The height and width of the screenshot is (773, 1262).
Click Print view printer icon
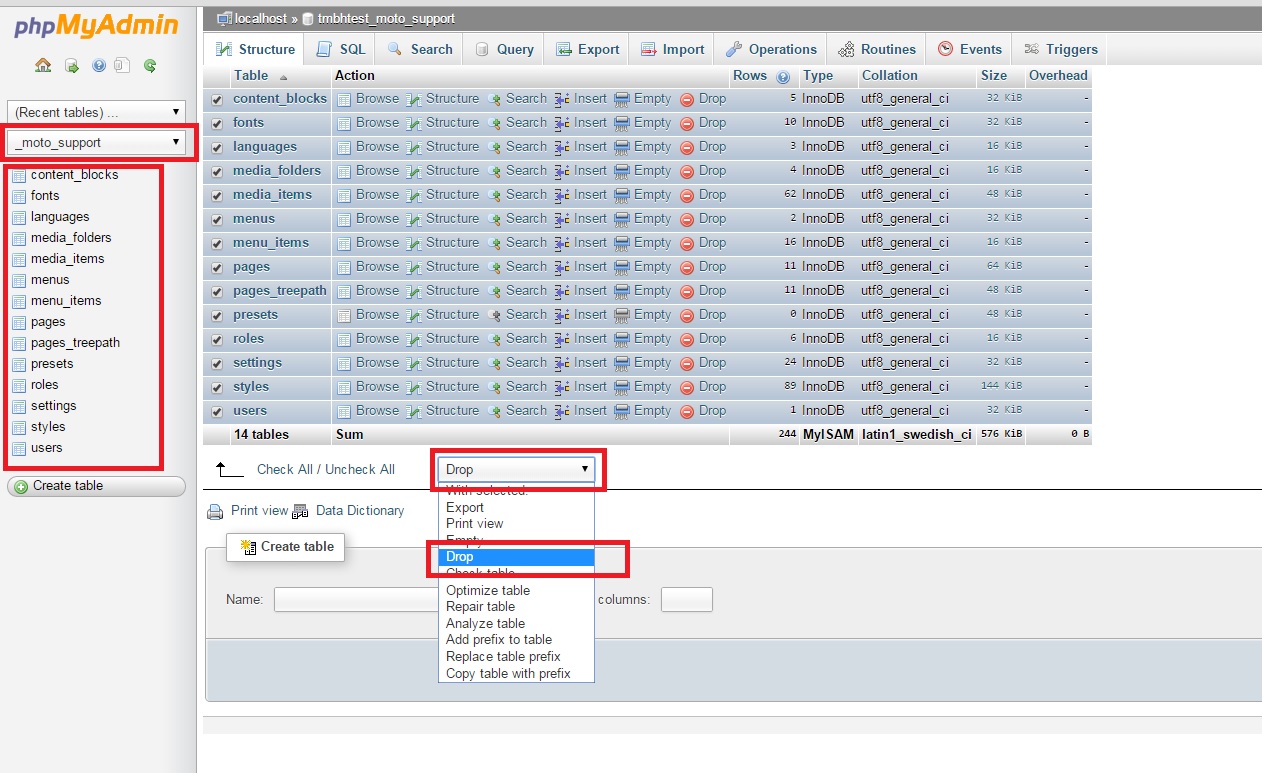click(x=215, y=512)
